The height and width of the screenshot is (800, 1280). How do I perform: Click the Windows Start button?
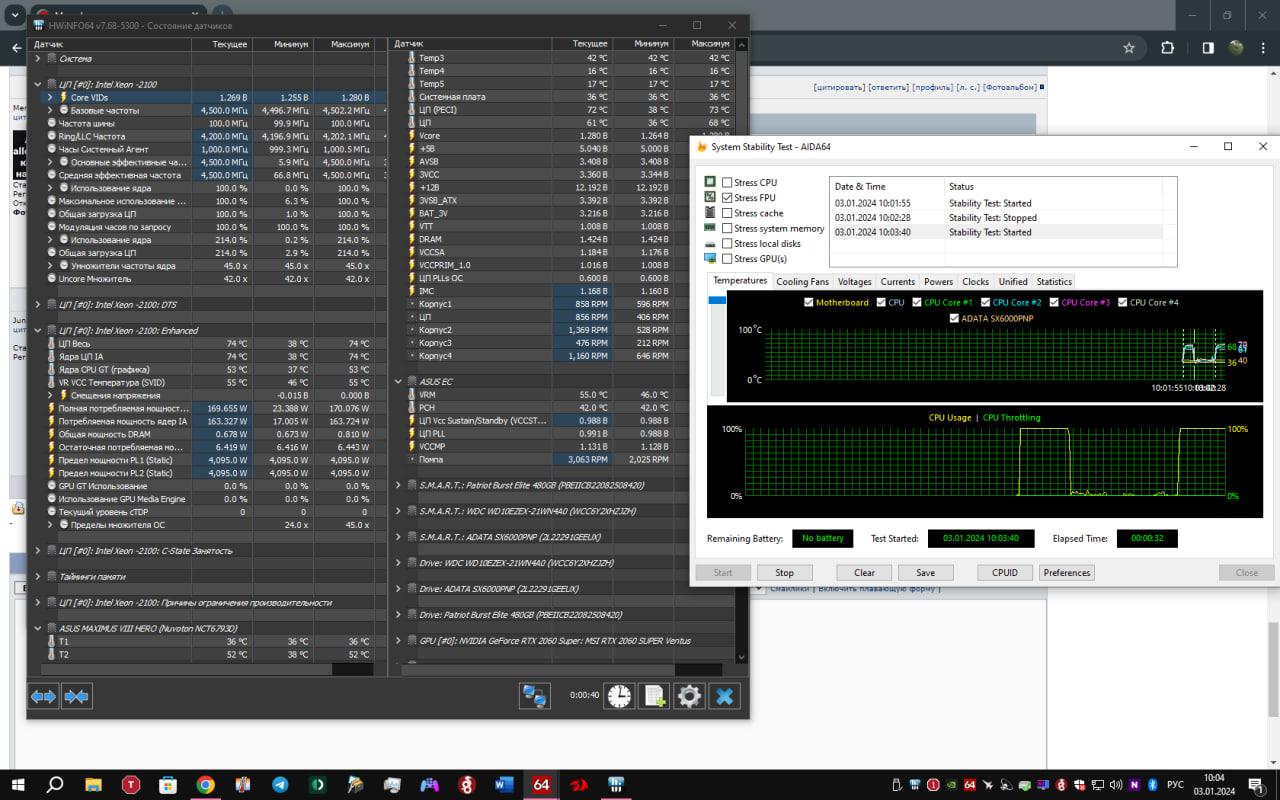(x=18, y=785)
